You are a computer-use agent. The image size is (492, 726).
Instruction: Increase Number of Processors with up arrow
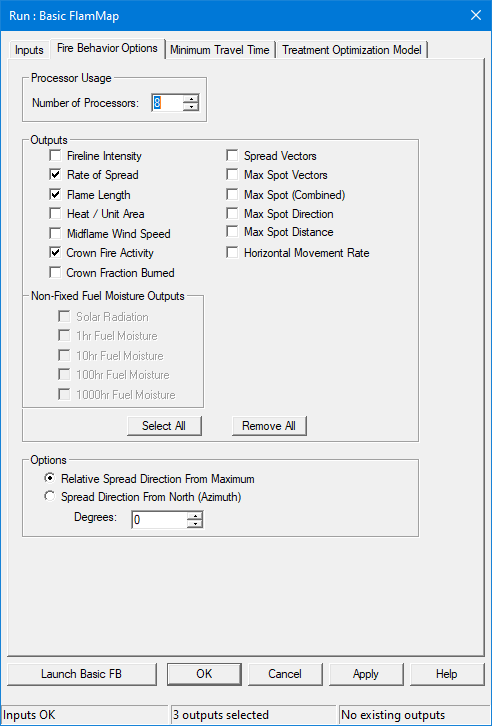tap(191, 99)
